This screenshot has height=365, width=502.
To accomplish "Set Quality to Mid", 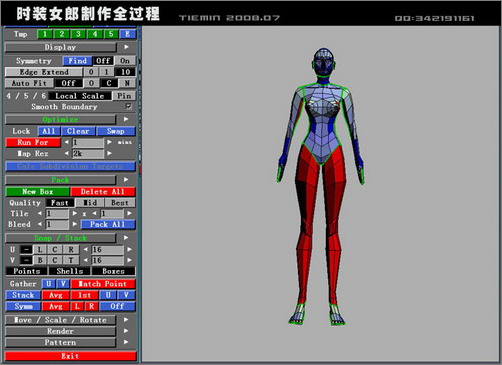I will (x=90, y=203).
